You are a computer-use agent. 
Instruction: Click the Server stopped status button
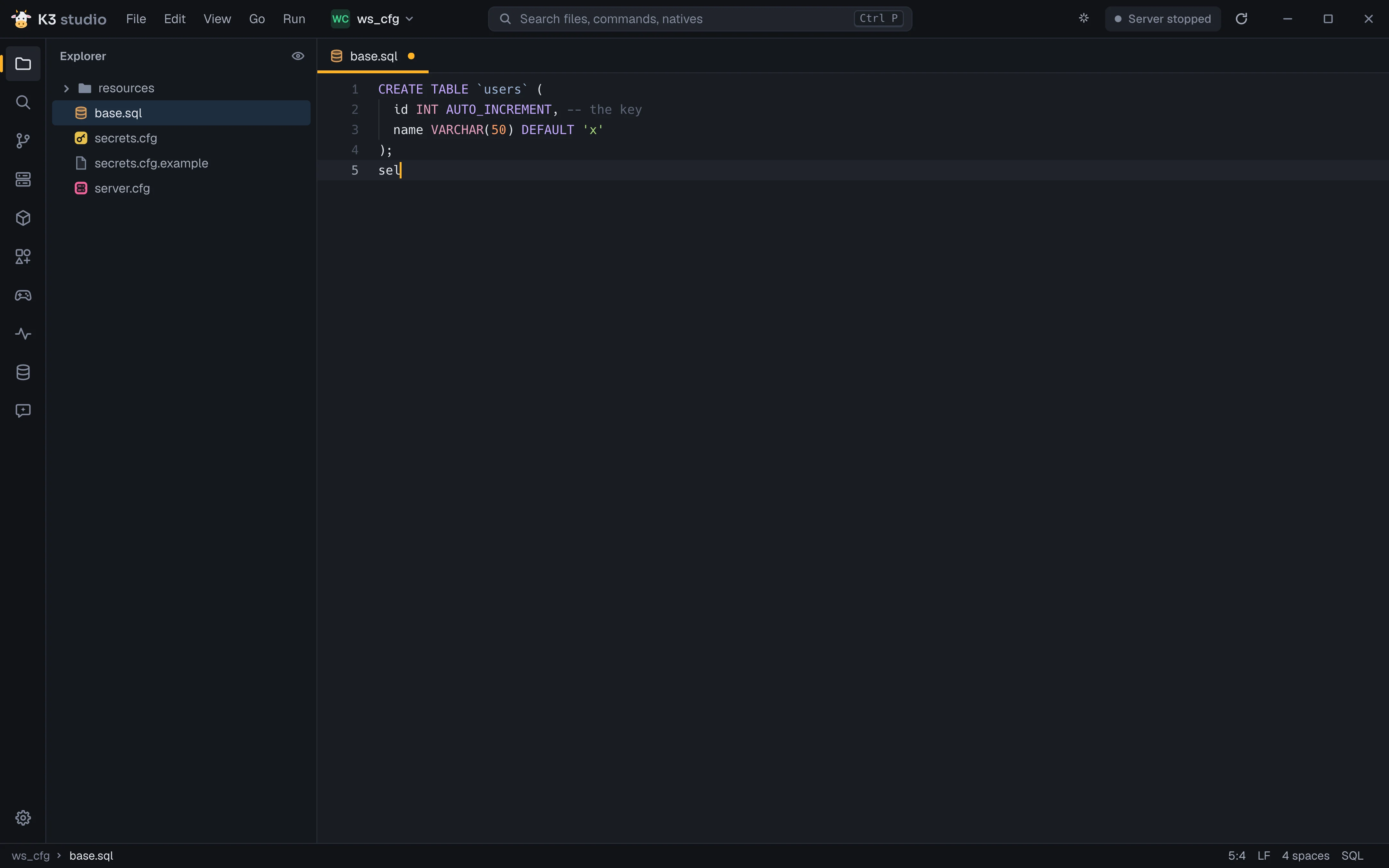1162,19
